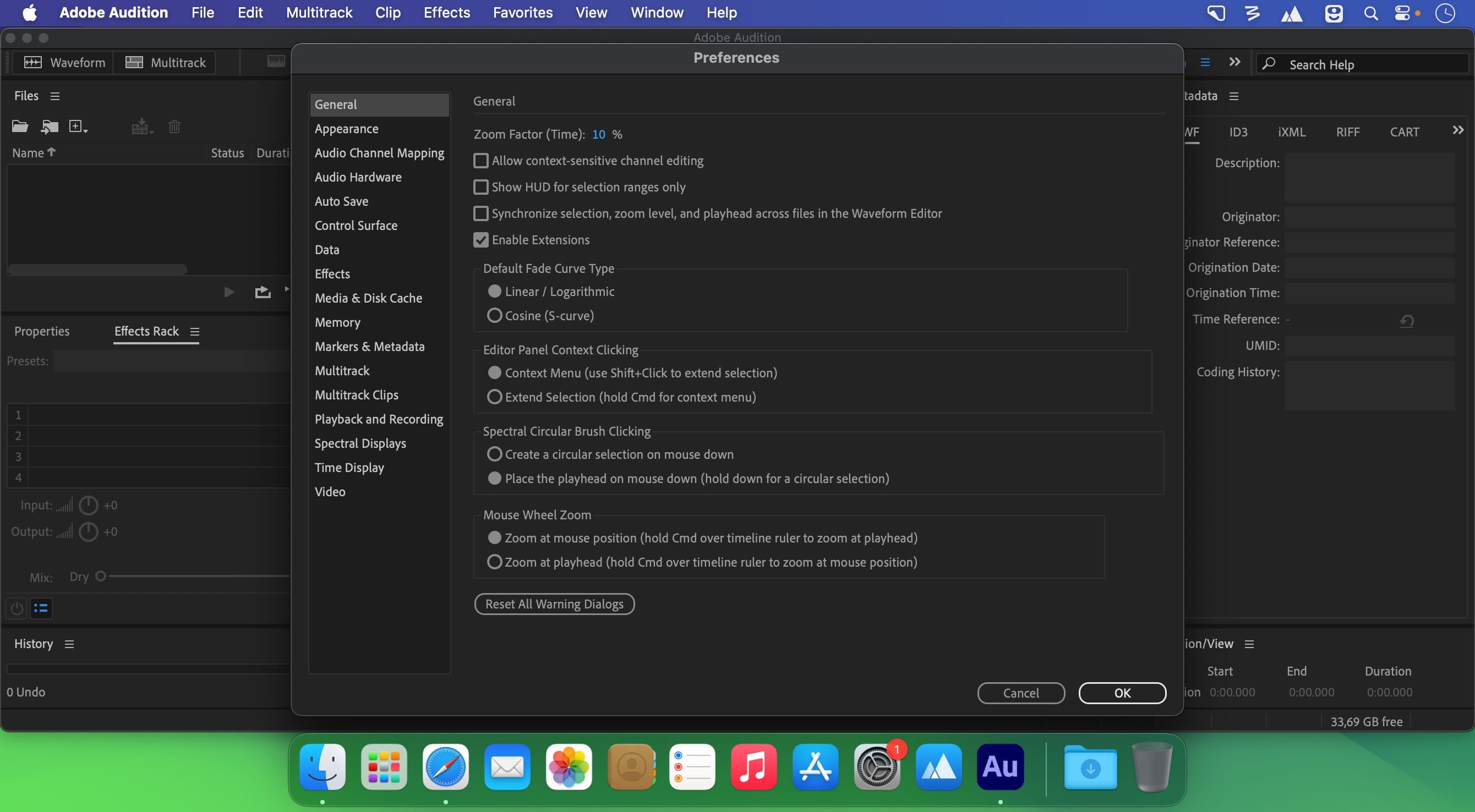Select Zoom at playhead option
This screenshot has width=1475, height=812.
(x=495, y=562)
